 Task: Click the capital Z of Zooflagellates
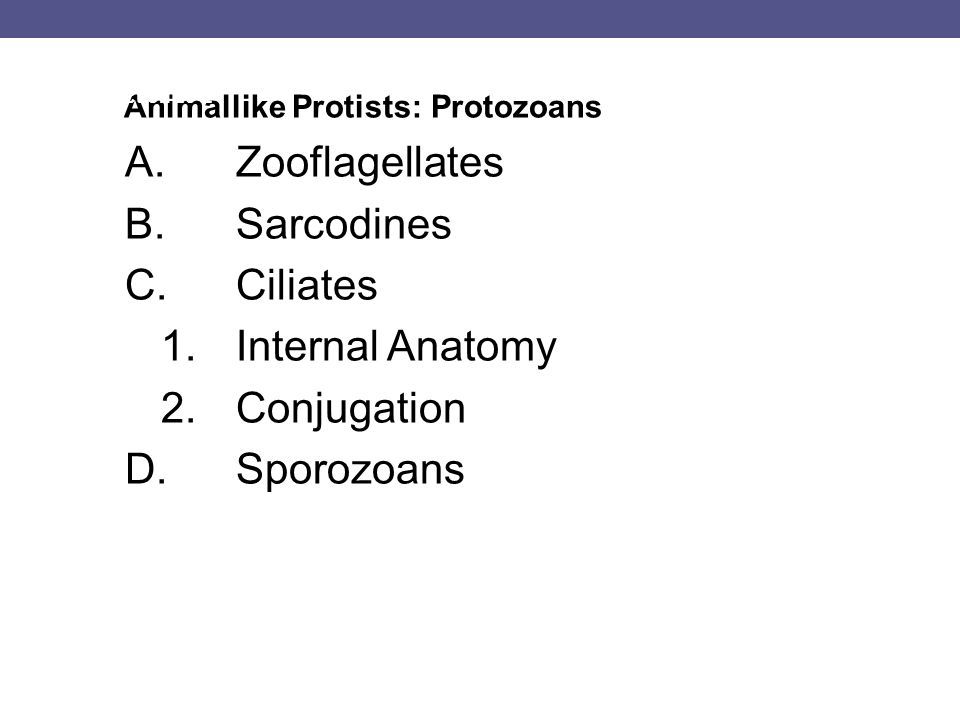[249, 162]
